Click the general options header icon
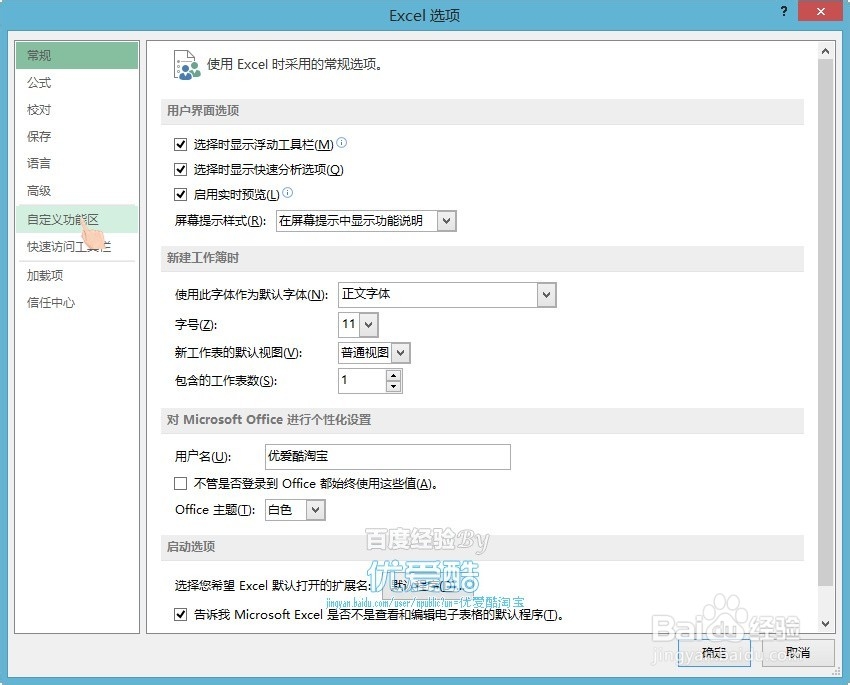The image size is (850, 685). [x=186, y=64]
